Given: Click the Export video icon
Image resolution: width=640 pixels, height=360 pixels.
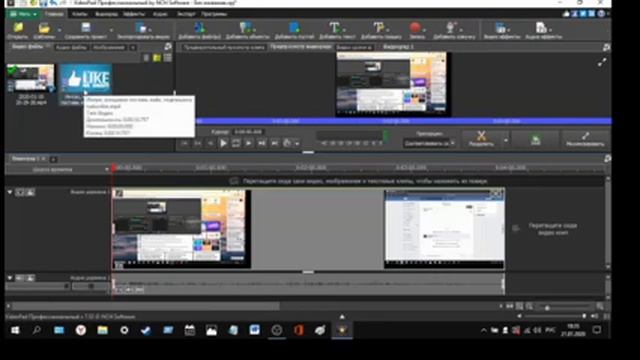Looking at the screenshot, I should 141,28.
